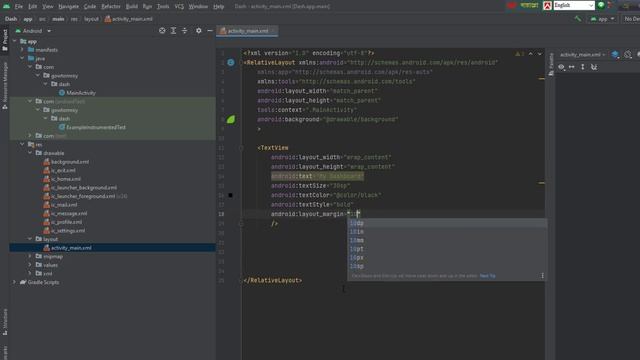This screenshot has height=360, width=640.
Task: Click the orientation for preview icon
Action: [628, 54]
